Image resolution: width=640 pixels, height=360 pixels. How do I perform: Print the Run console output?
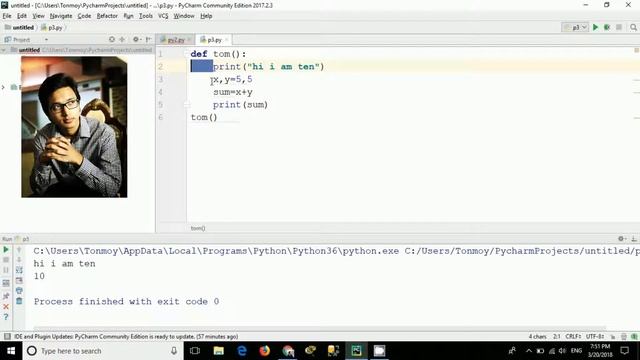[x=19, y=291]
